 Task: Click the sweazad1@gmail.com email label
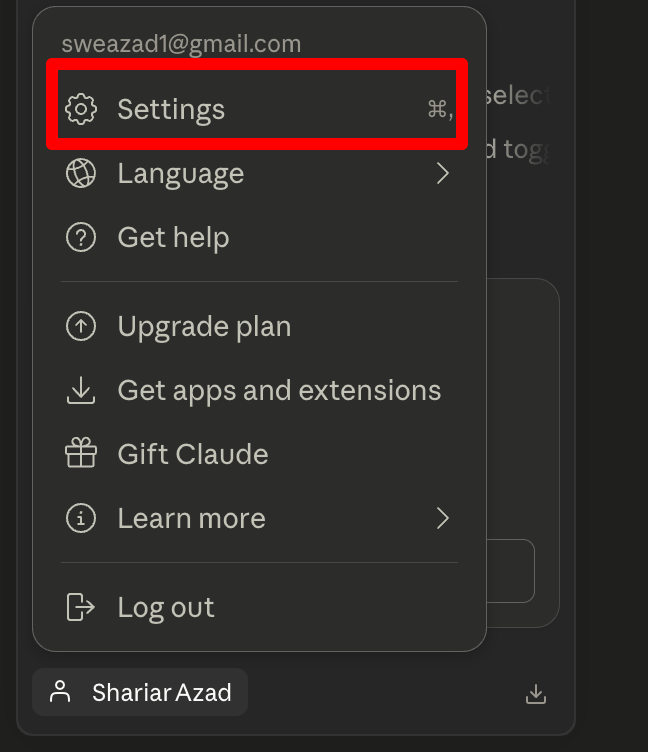tap(181, 44)
